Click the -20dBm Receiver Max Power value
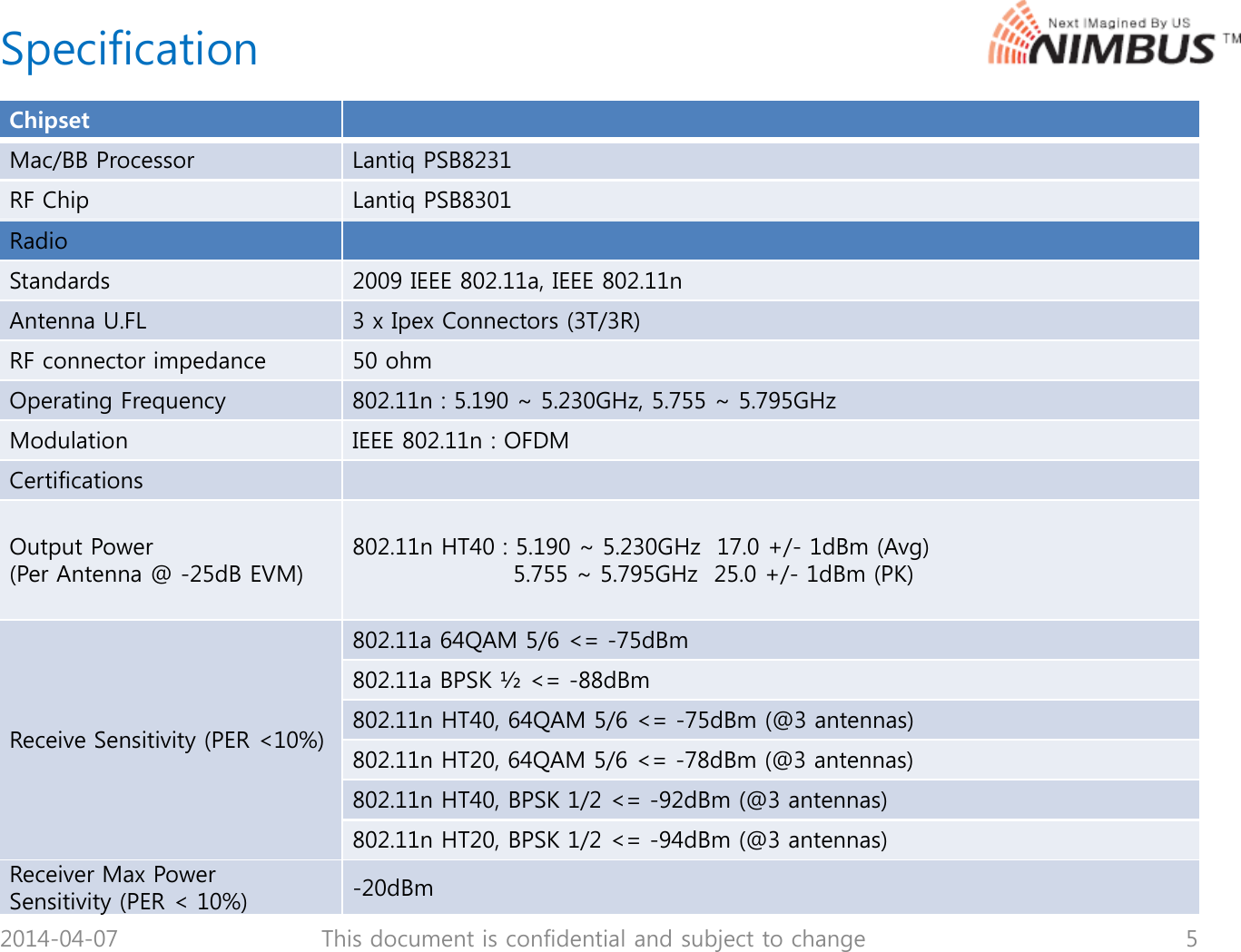This screenshot has height=952, width=1241. click(x=392, y=888)
